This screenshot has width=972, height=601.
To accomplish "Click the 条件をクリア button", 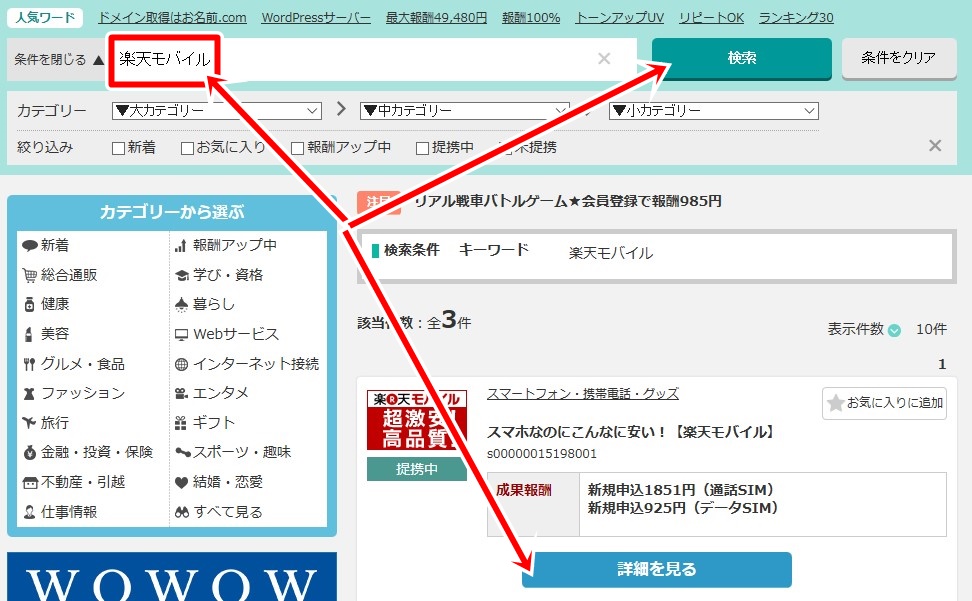I will (x=899, y=58).
